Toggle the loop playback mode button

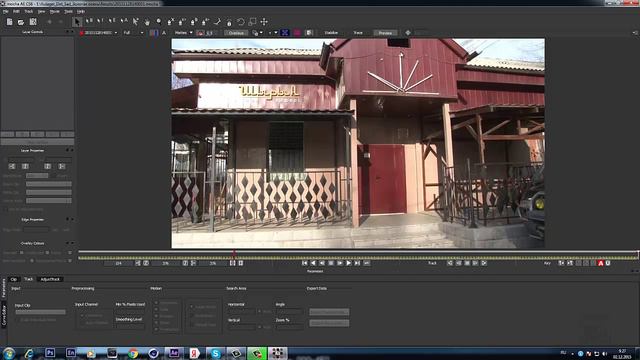coord(367,263)
